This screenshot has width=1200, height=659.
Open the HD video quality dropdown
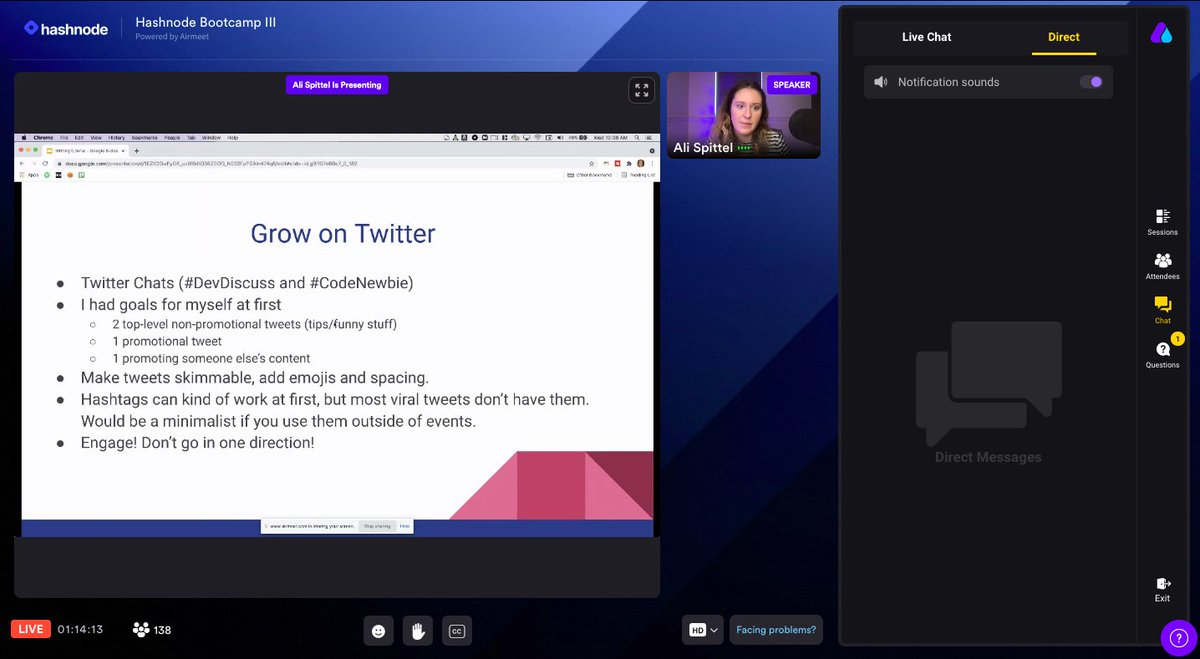[x=702, y=630]
